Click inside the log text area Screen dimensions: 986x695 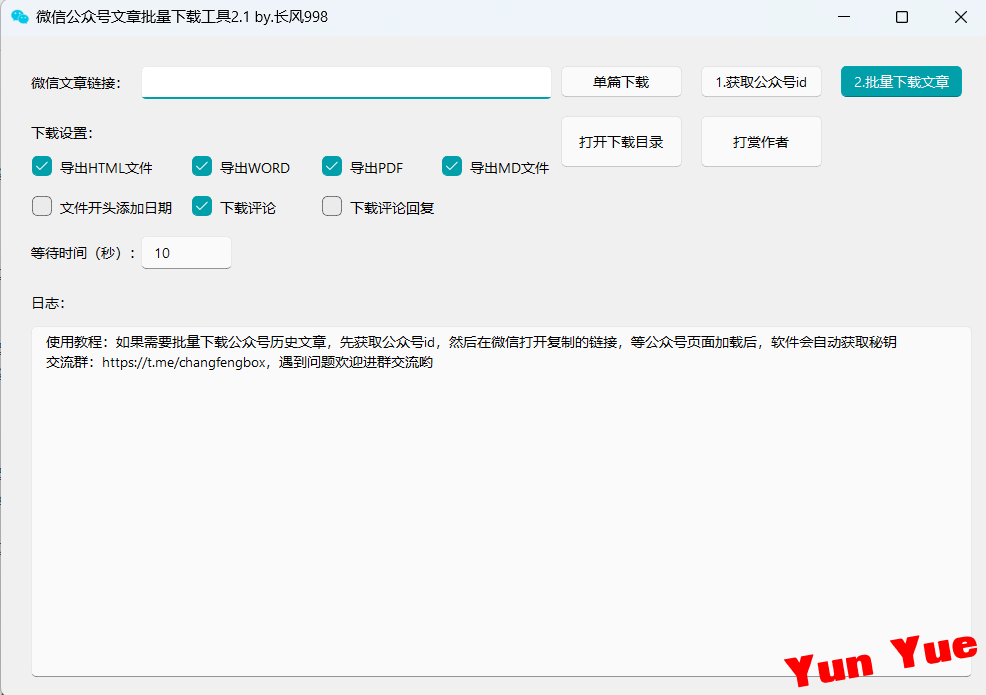[501, 501]
